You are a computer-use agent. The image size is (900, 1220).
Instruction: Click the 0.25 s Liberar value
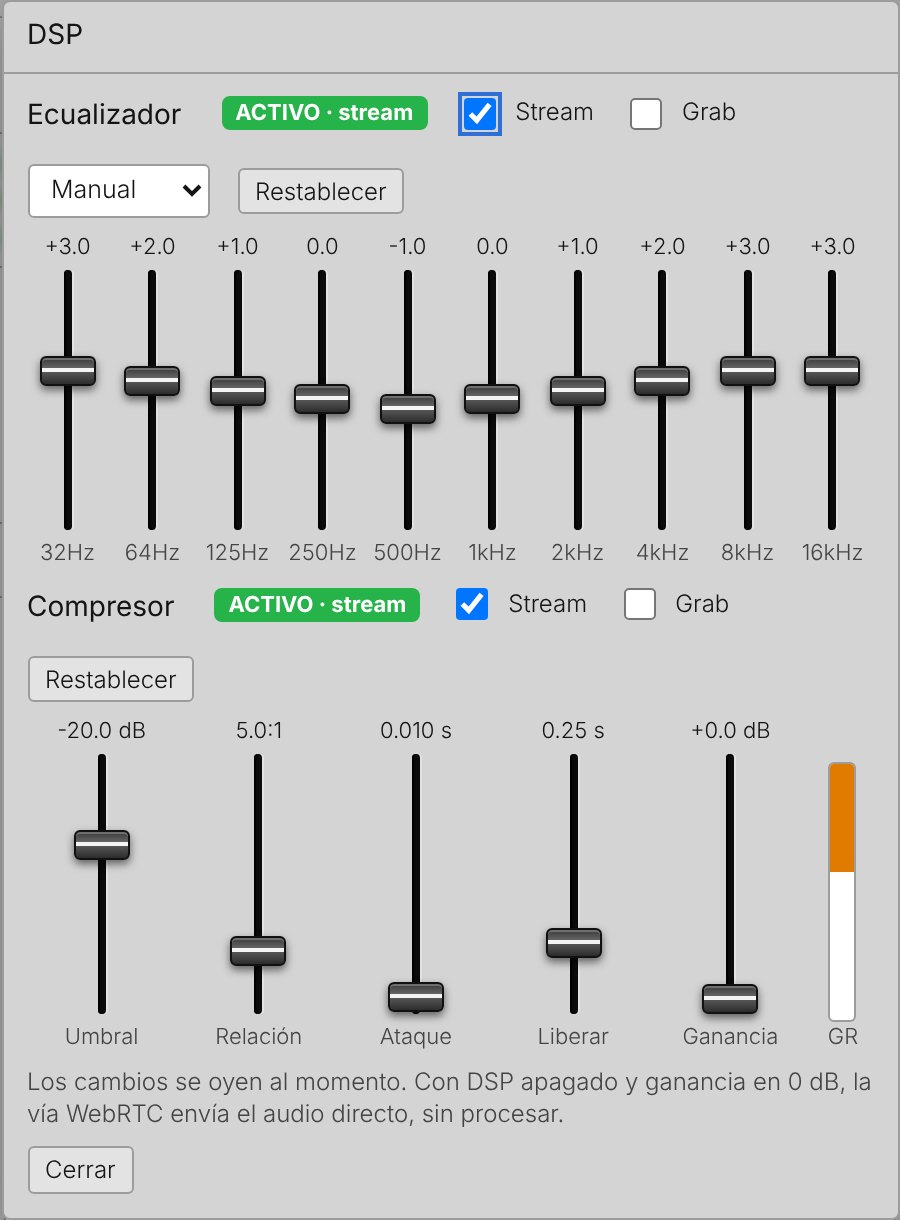574,731
